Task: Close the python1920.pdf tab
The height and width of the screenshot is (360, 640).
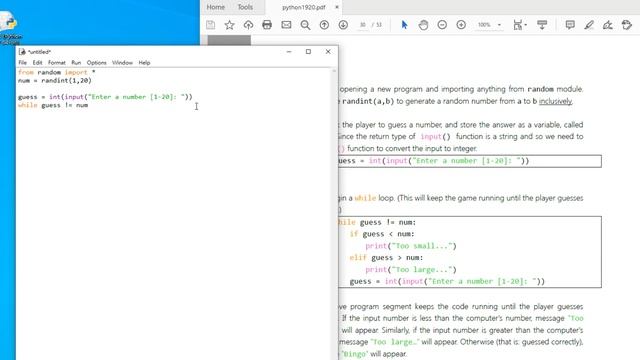Action: tap(337, 7)
